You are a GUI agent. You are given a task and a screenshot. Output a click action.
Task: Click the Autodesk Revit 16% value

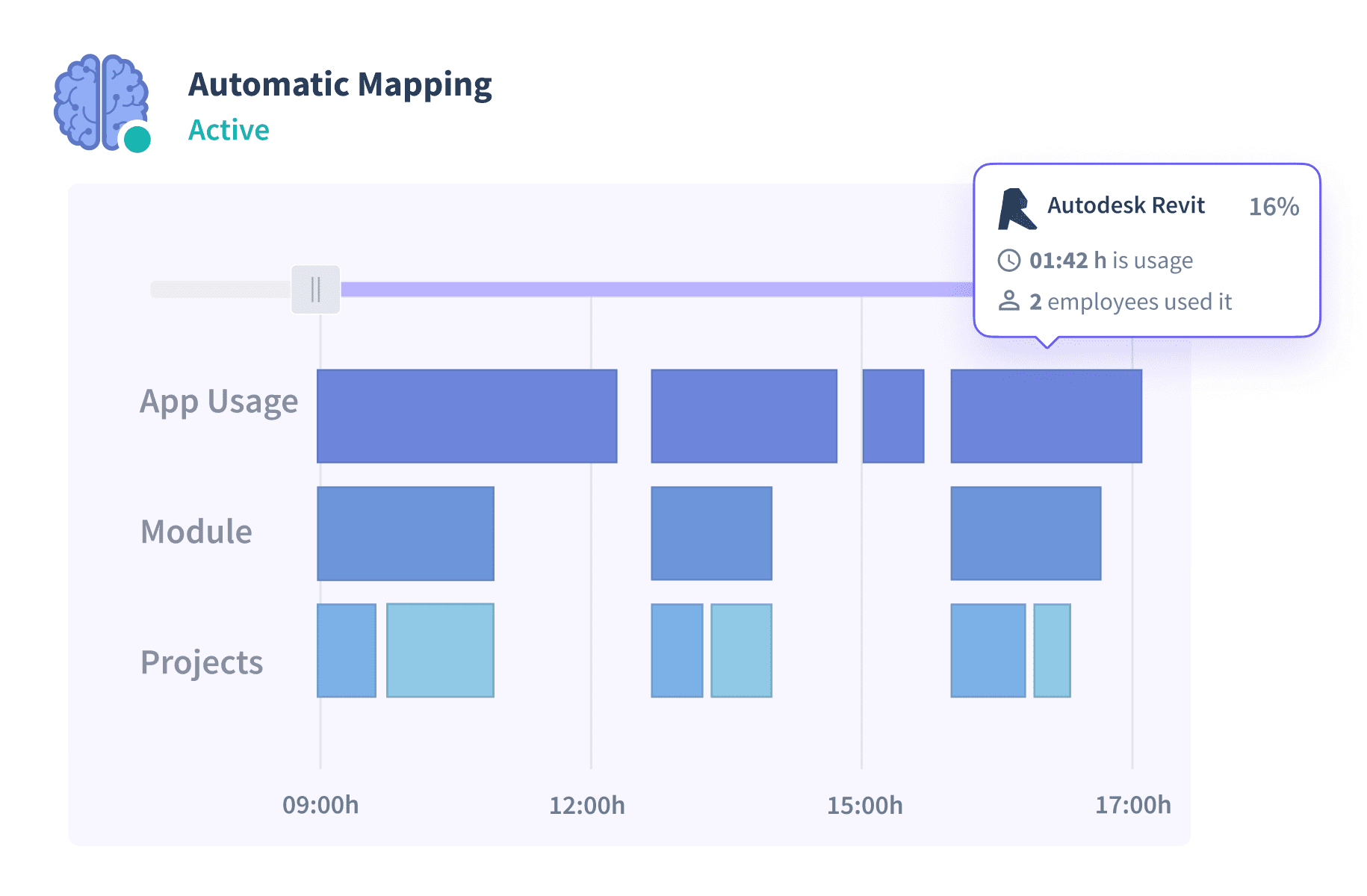click(x=1273, y=207)
